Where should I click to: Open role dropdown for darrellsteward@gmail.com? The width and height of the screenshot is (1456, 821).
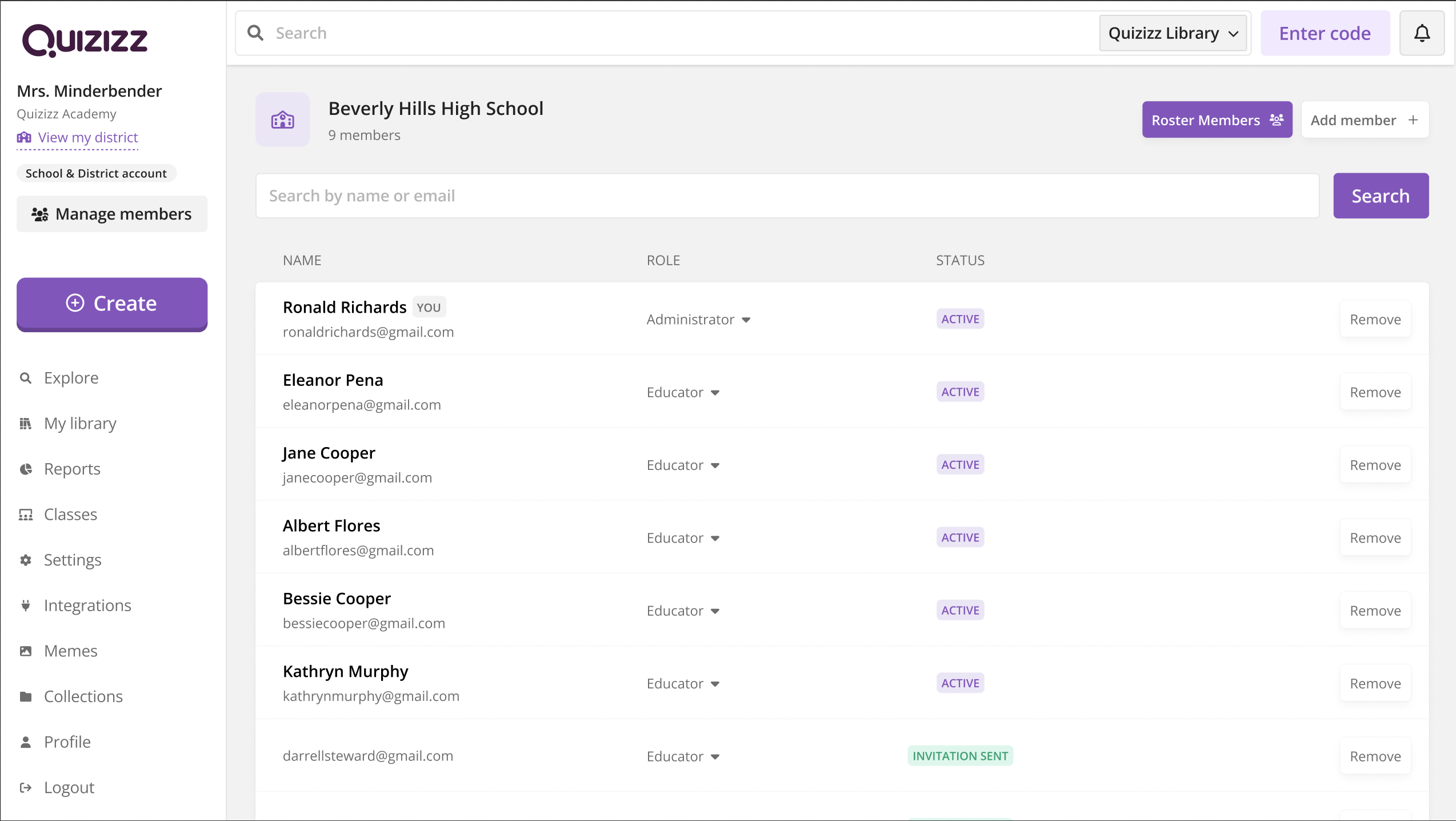click(683, 756)
